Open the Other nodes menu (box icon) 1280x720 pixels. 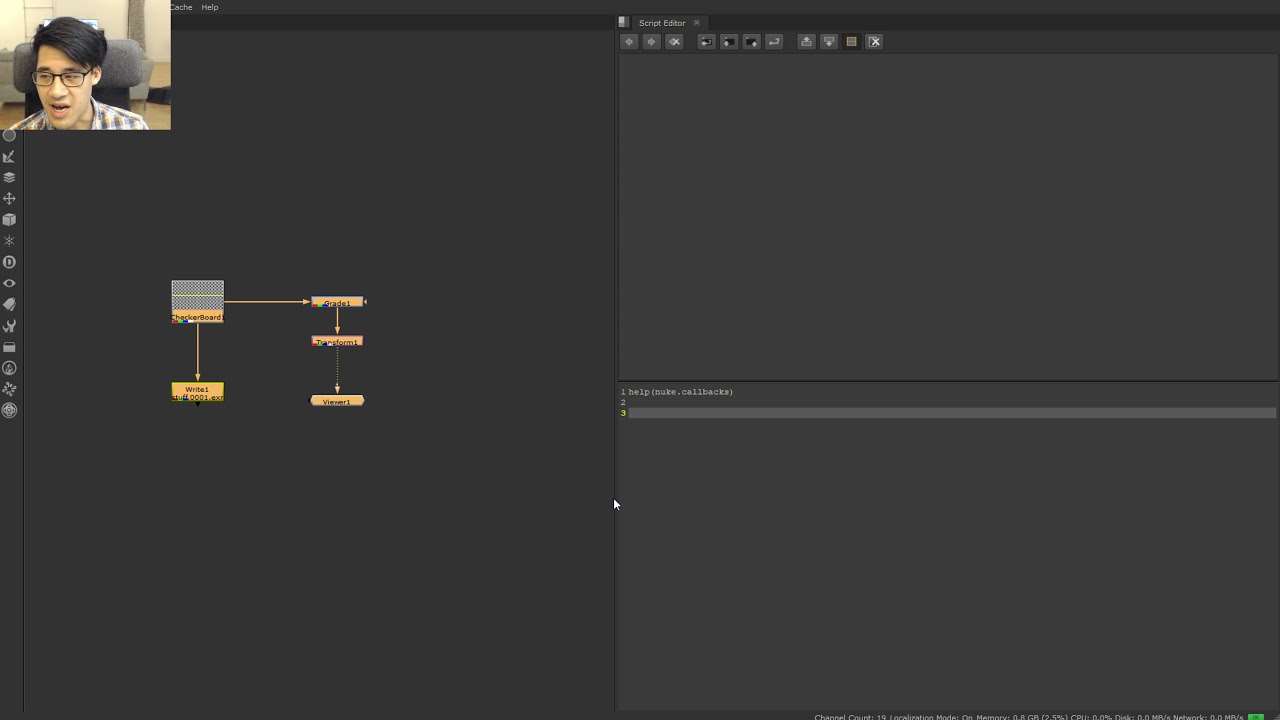pyautogui.click(x=9, y=347)
